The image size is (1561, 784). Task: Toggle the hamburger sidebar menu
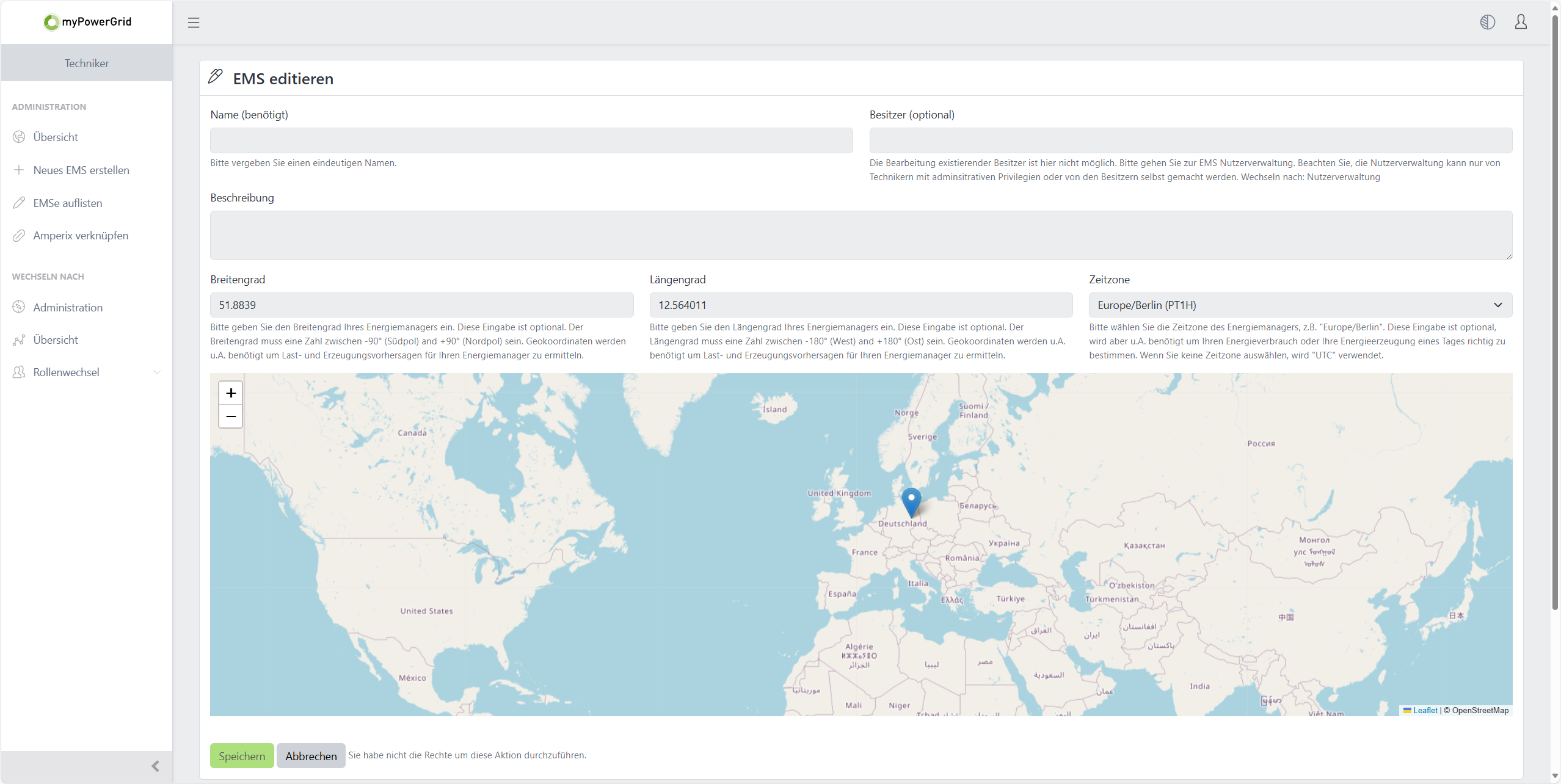194,23
